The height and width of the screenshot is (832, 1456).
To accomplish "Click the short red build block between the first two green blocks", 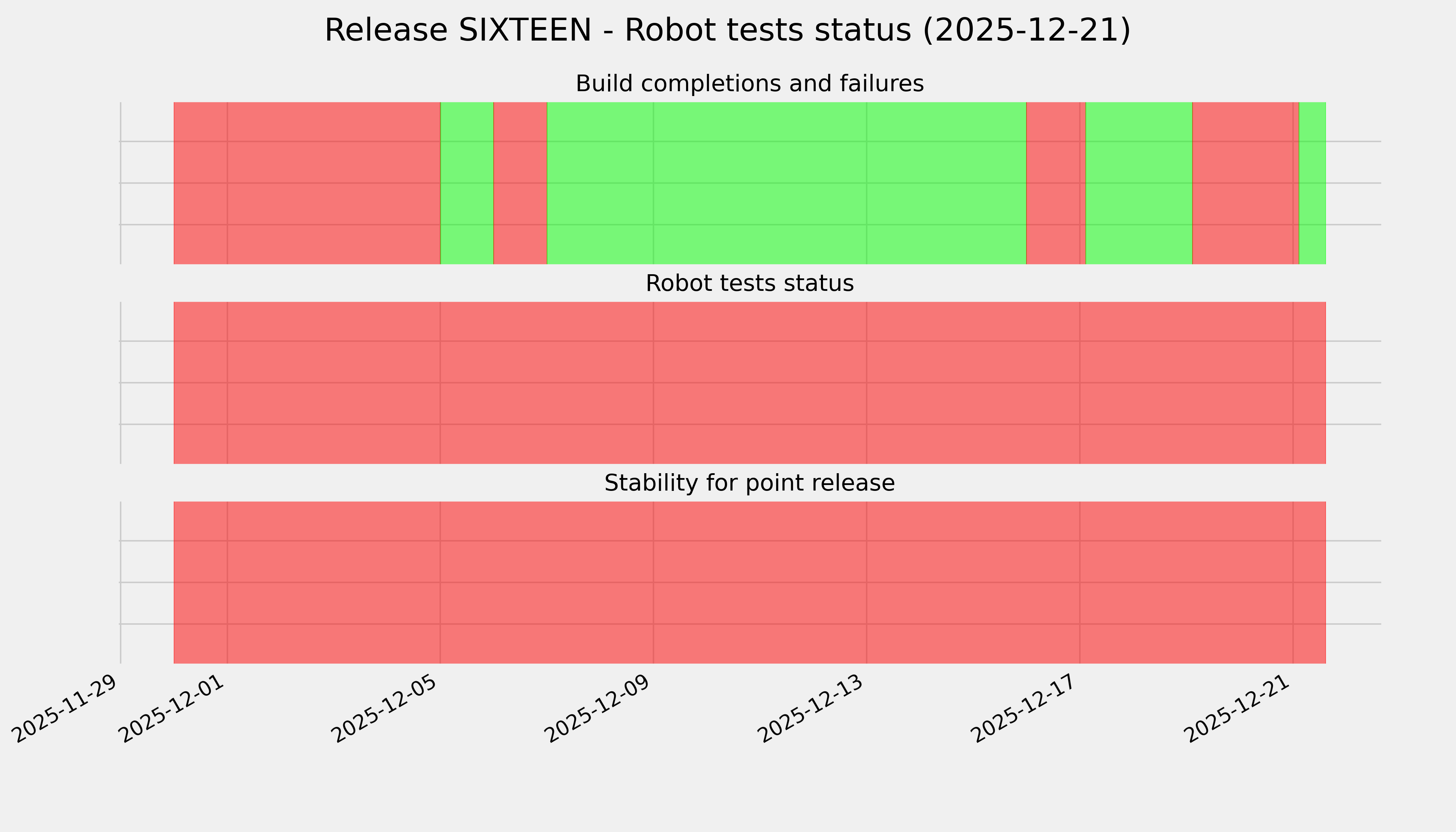I will [520, 183].
